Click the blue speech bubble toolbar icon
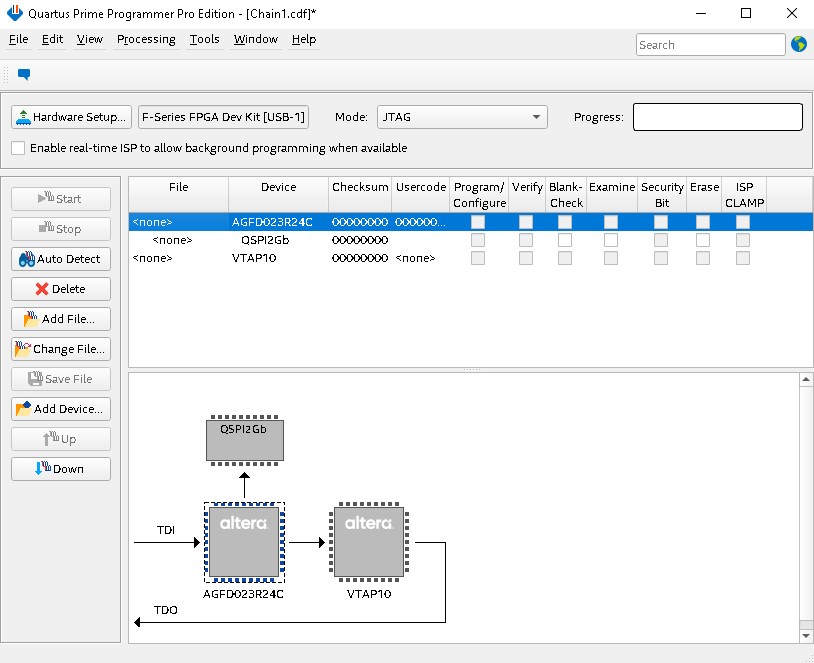814x663 pixels. [24, 74]
